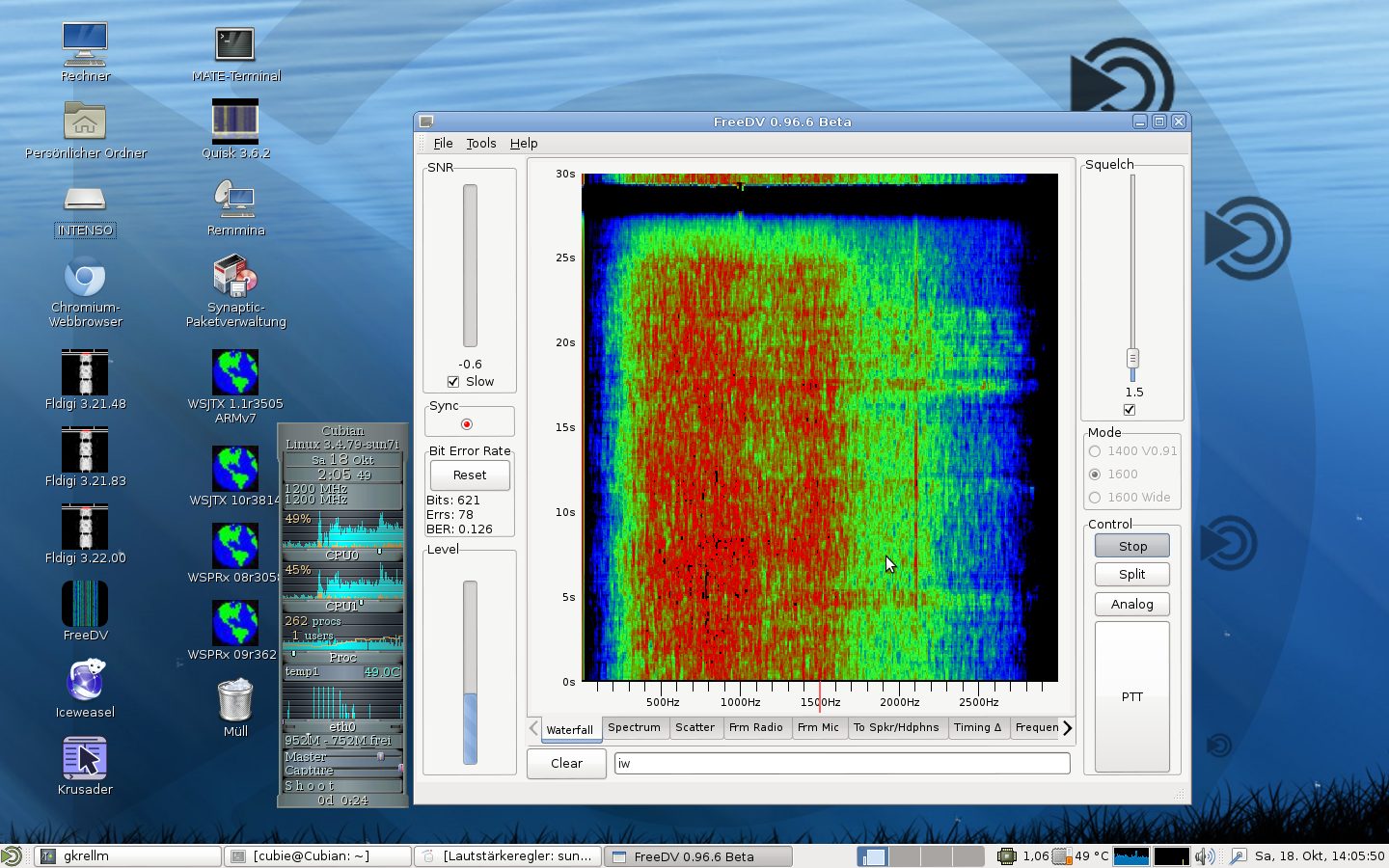This screenshot has width=1389, height=868.
Task: Select the INTENSO drive icon
Action: [x=85, y=199]
